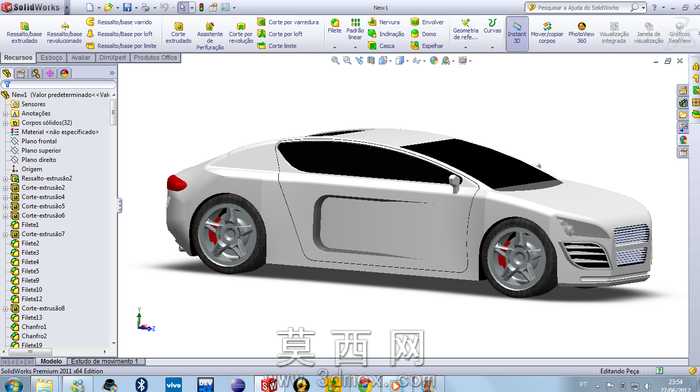Image resolution: width=700 pixels, height=392 pixels.
Task: Choose the Inclinação command
Action: [x=386, y=34]
